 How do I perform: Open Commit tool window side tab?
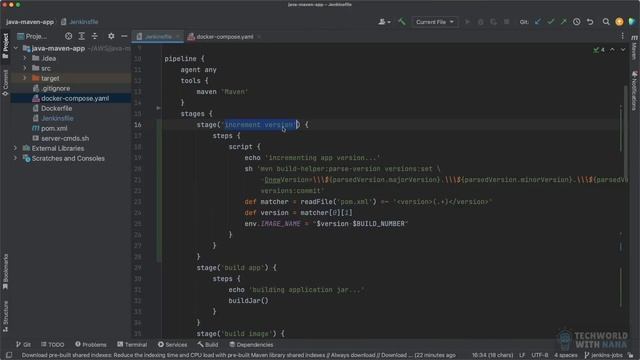[5, 83]
